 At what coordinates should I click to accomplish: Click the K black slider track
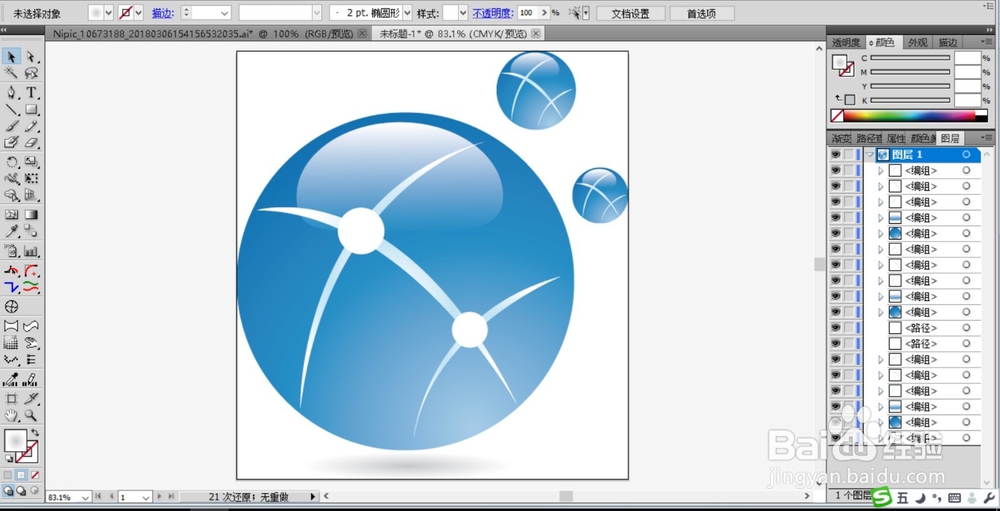(x=910, y=100)
